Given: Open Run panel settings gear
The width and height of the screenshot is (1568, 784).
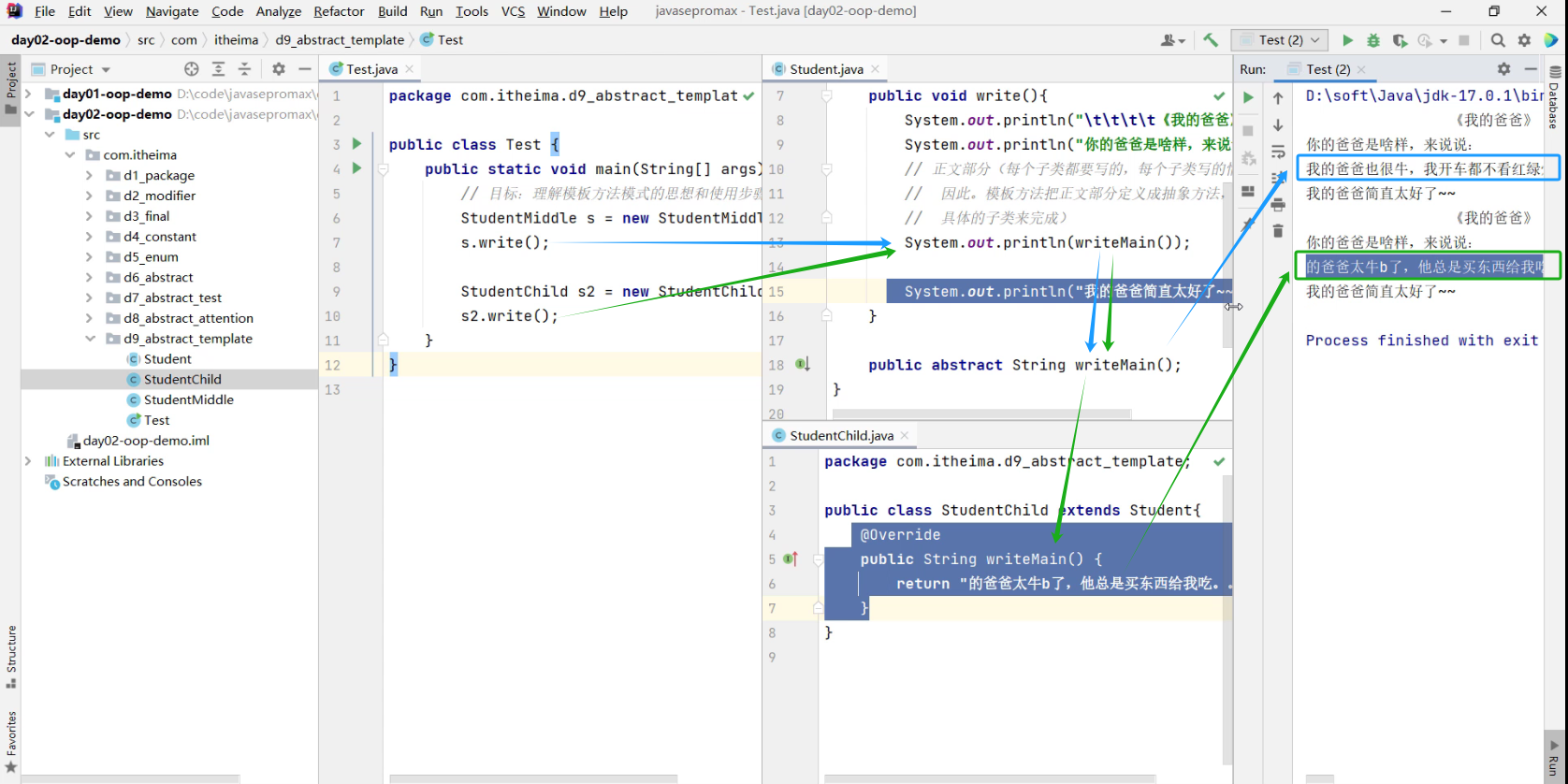Looking at the screenshot, I should [1503, 69].
